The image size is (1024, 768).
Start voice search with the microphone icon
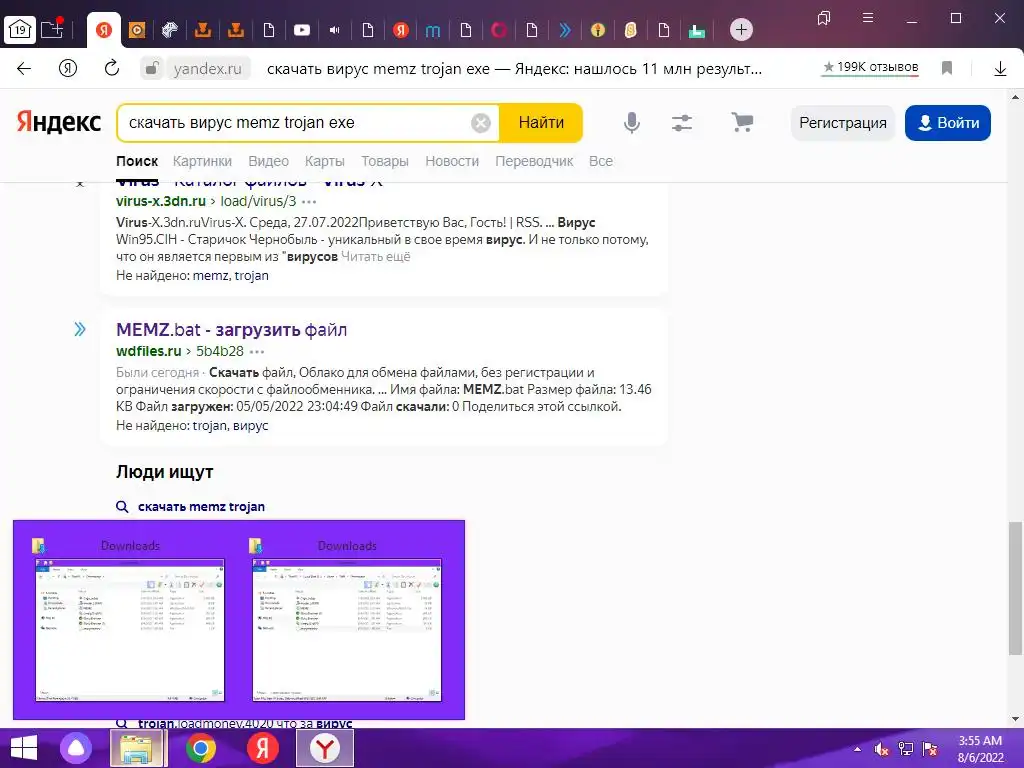(632, 123)
